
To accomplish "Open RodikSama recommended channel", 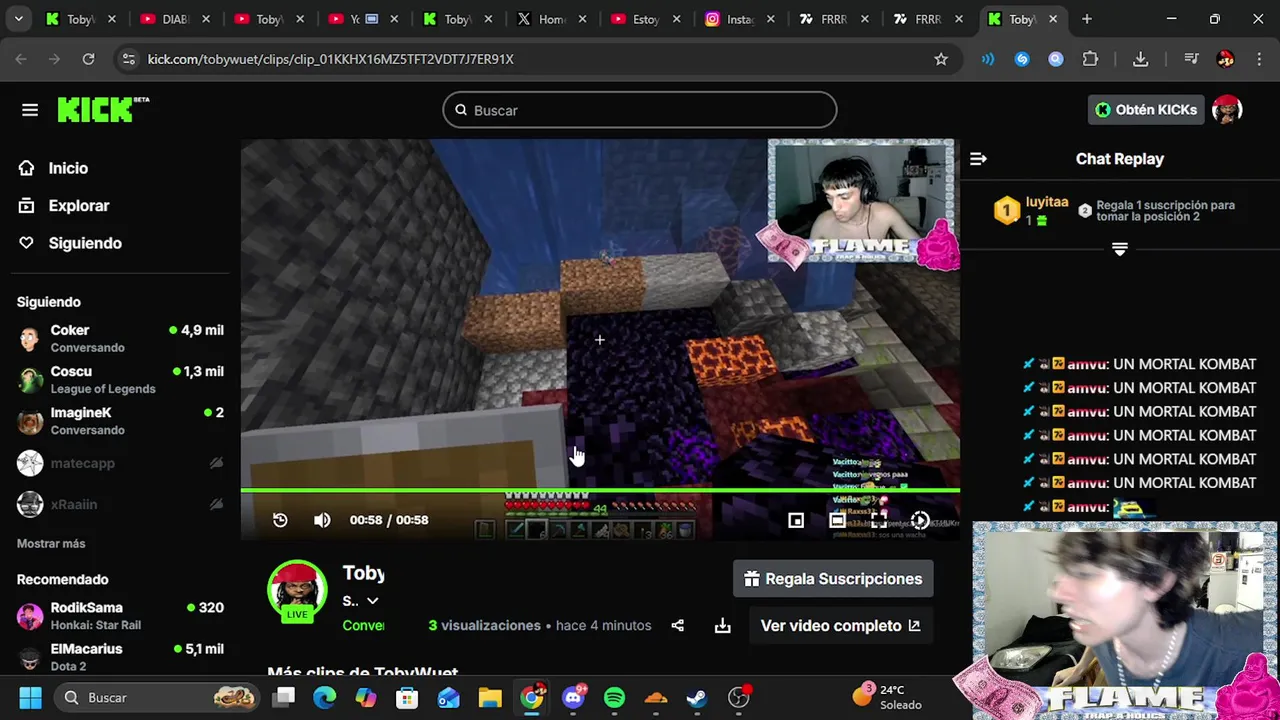I will (x=120, y=615).
